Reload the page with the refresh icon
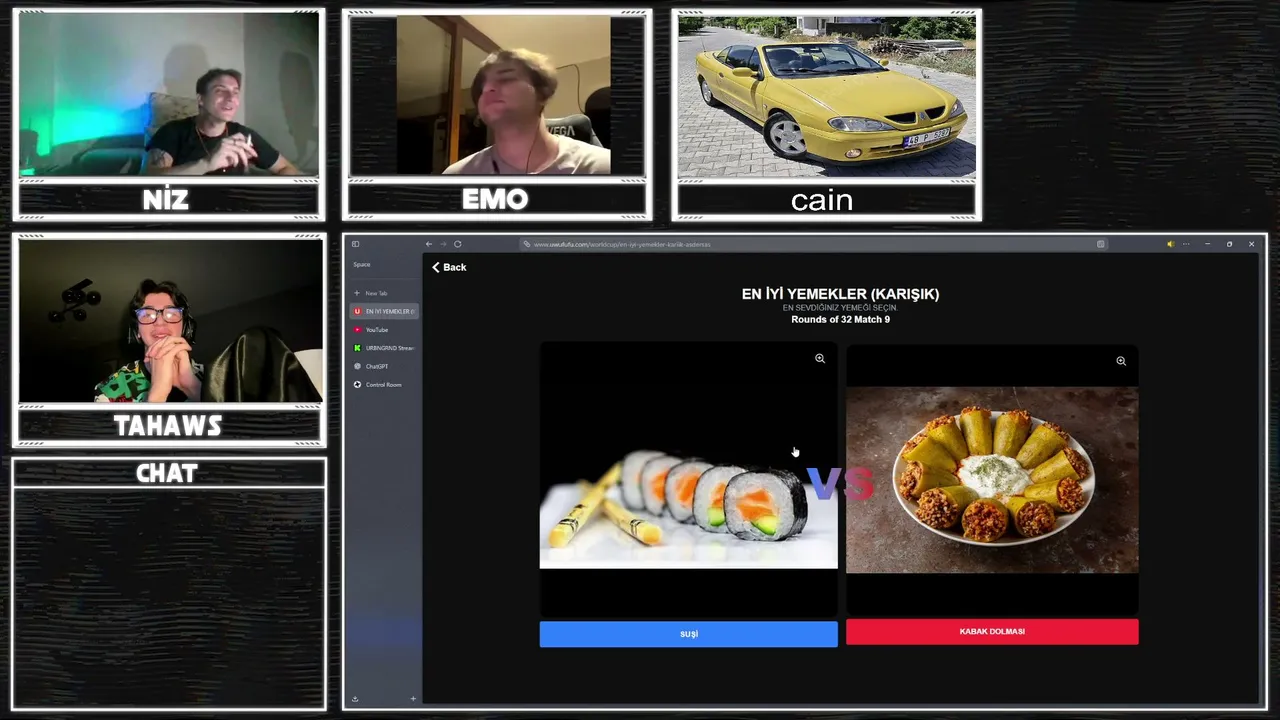This screenshot has width=1280, height=720. click(458, 244)
